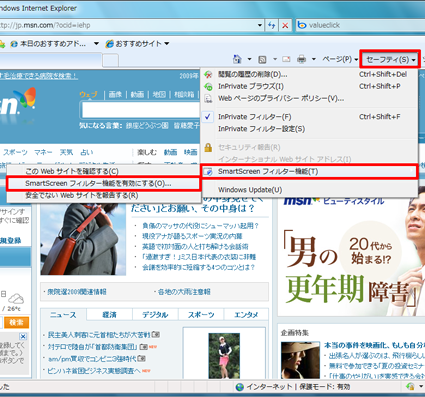
Task: Open the address bar history dropdown arrow
Action: [x=260, y=25]
